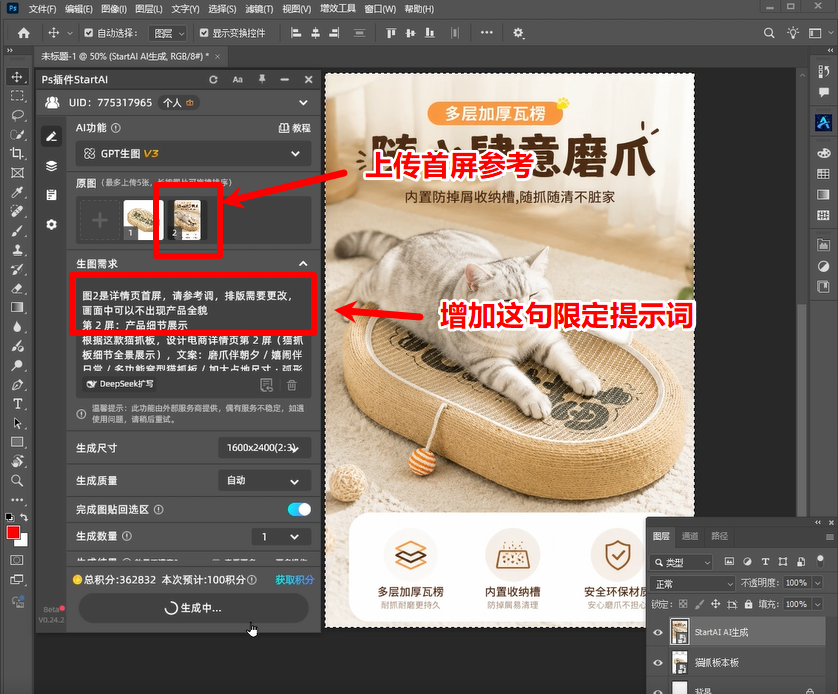838x694 pixels.
Task: Expand the UID account chevron
Action: 303,103
